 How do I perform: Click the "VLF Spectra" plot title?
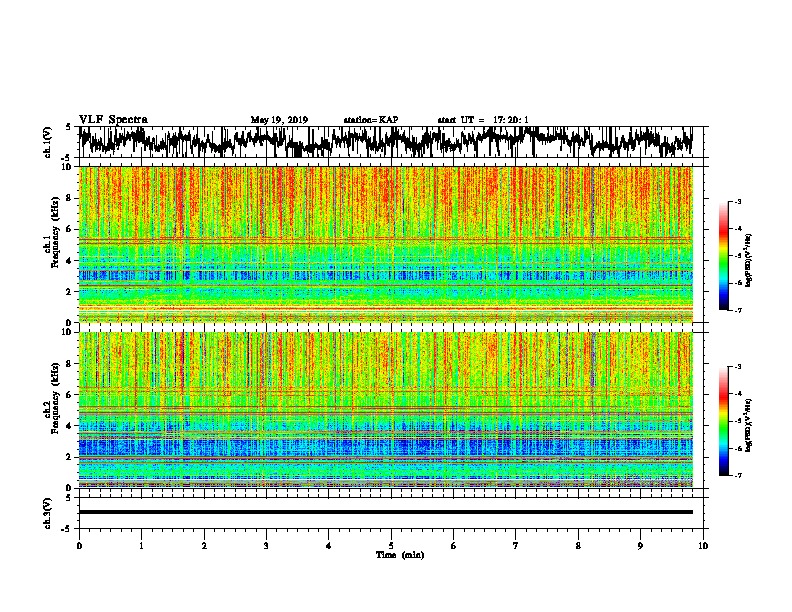pos(113,120)
